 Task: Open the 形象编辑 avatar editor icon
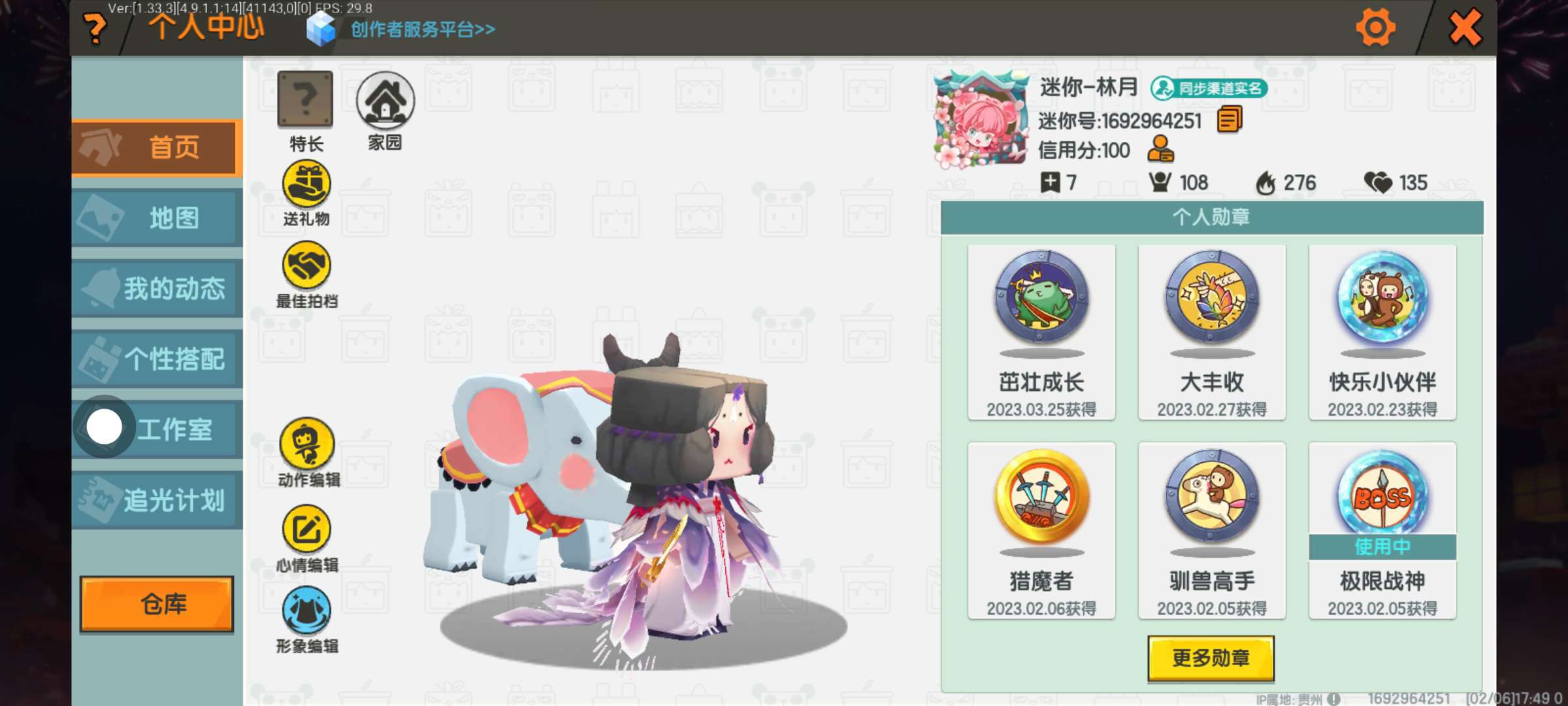coord(306,611)
